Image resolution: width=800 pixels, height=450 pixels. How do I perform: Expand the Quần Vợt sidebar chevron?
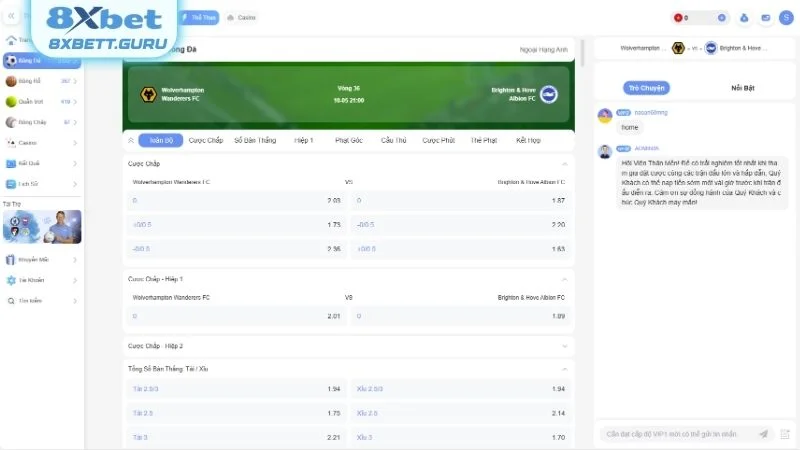pyautogui.click(x=75, y=102)
